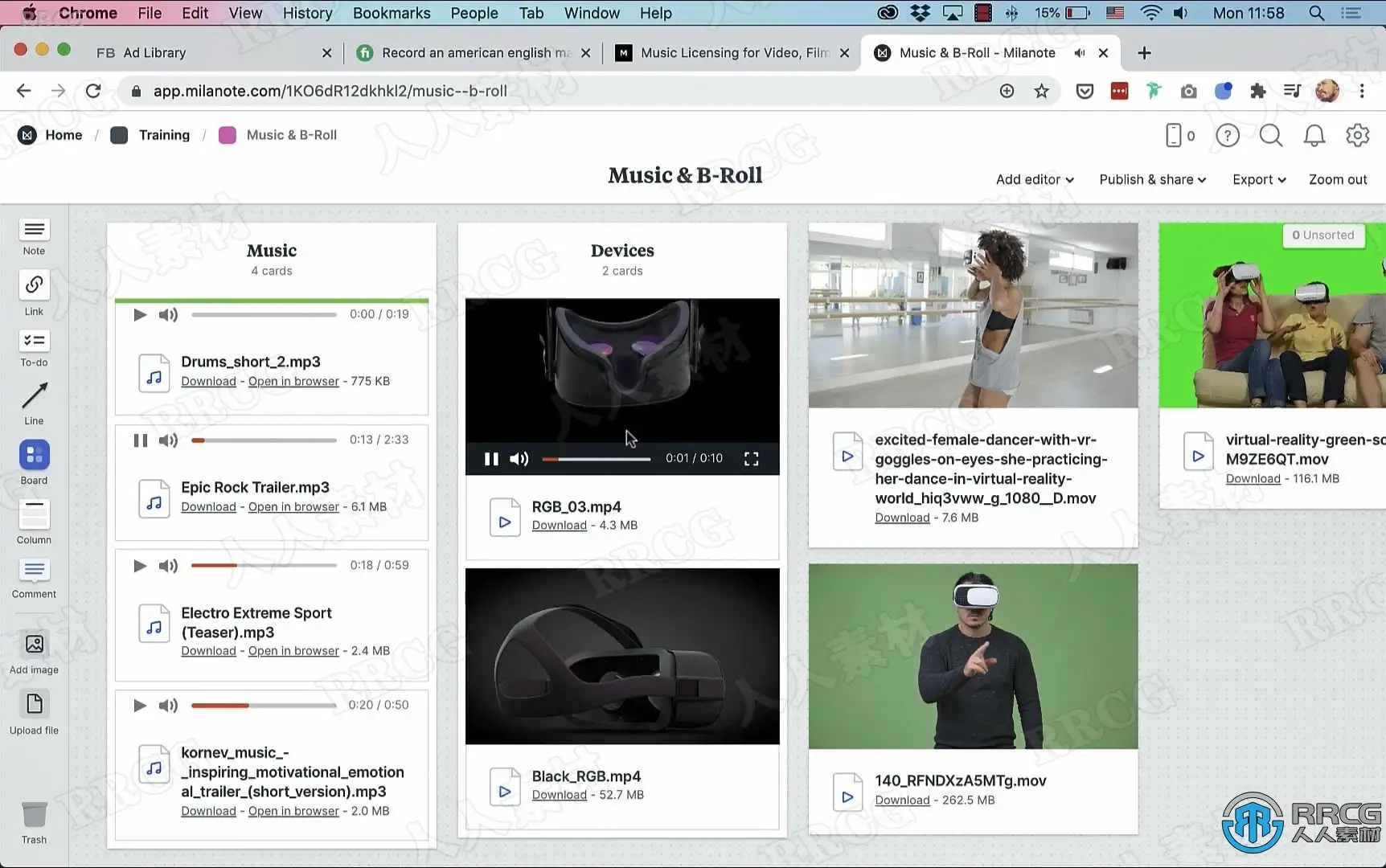This screenshot has height=868, width=1386.
Task: Open the Black_RGB.mp4 video thumbnail
Action: click(622, 656)
